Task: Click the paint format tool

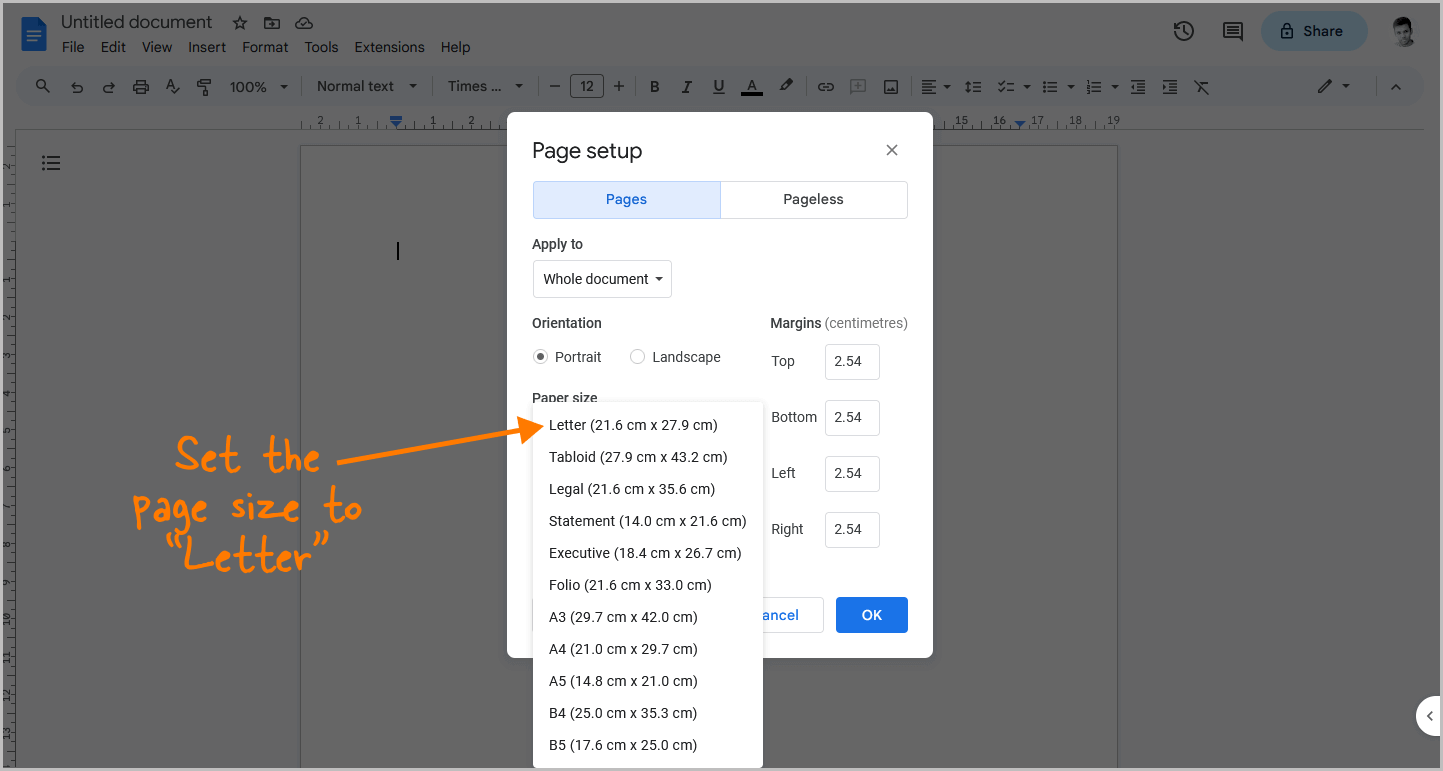Action: tap(204, 86)
